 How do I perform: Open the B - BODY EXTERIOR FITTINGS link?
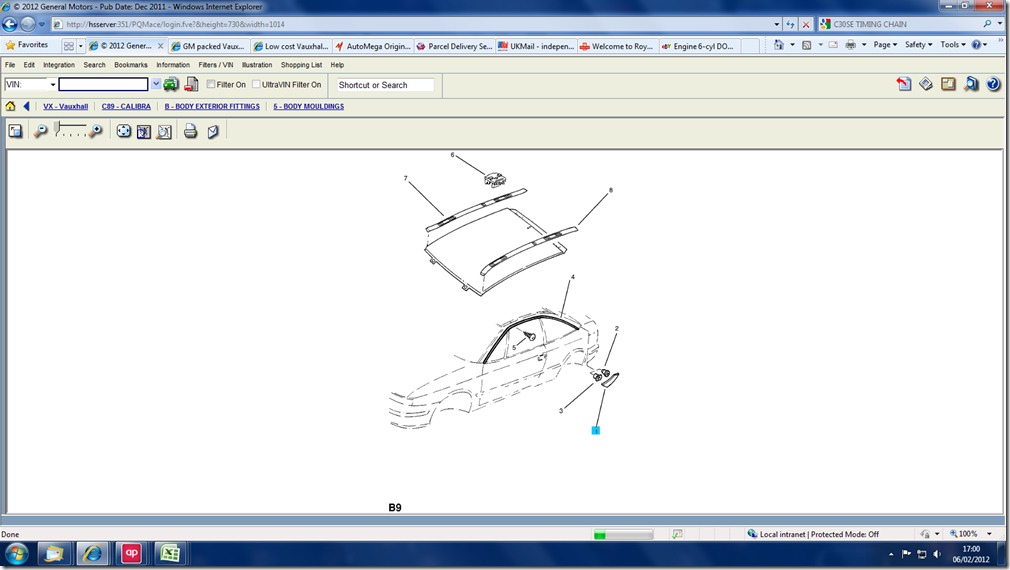(212, 106)
